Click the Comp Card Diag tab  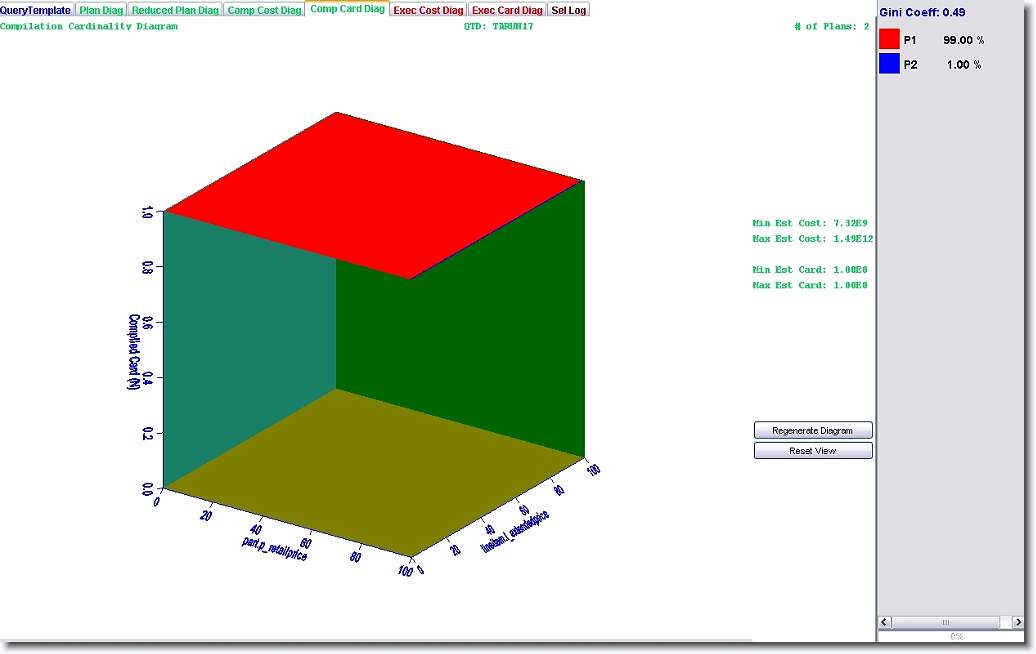point(347,9)
